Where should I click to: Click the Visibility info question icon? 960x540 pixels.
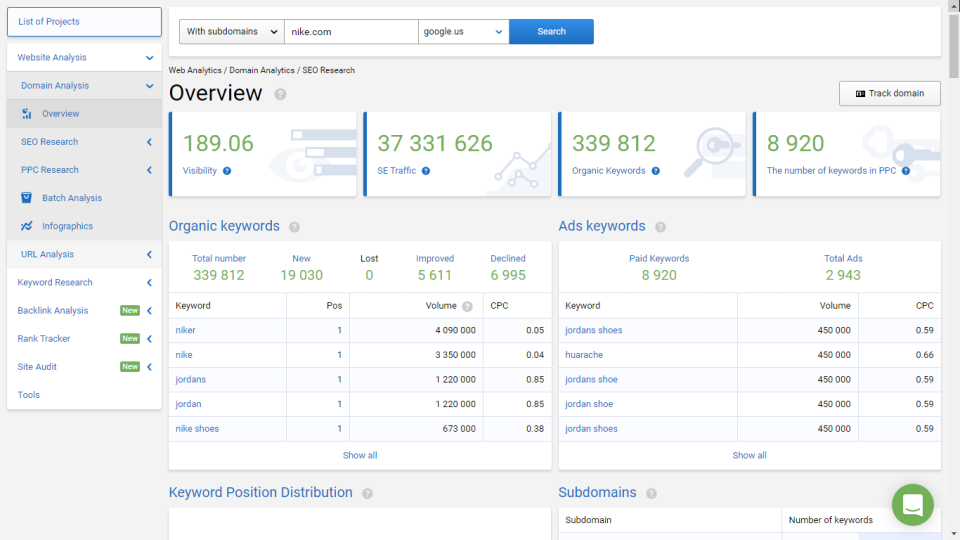(x=227, y=171)
